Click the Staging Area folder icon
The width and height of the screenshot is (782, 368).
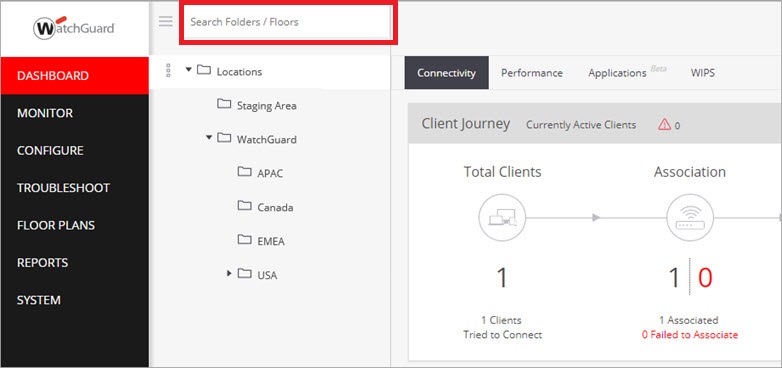click(224, 104)
